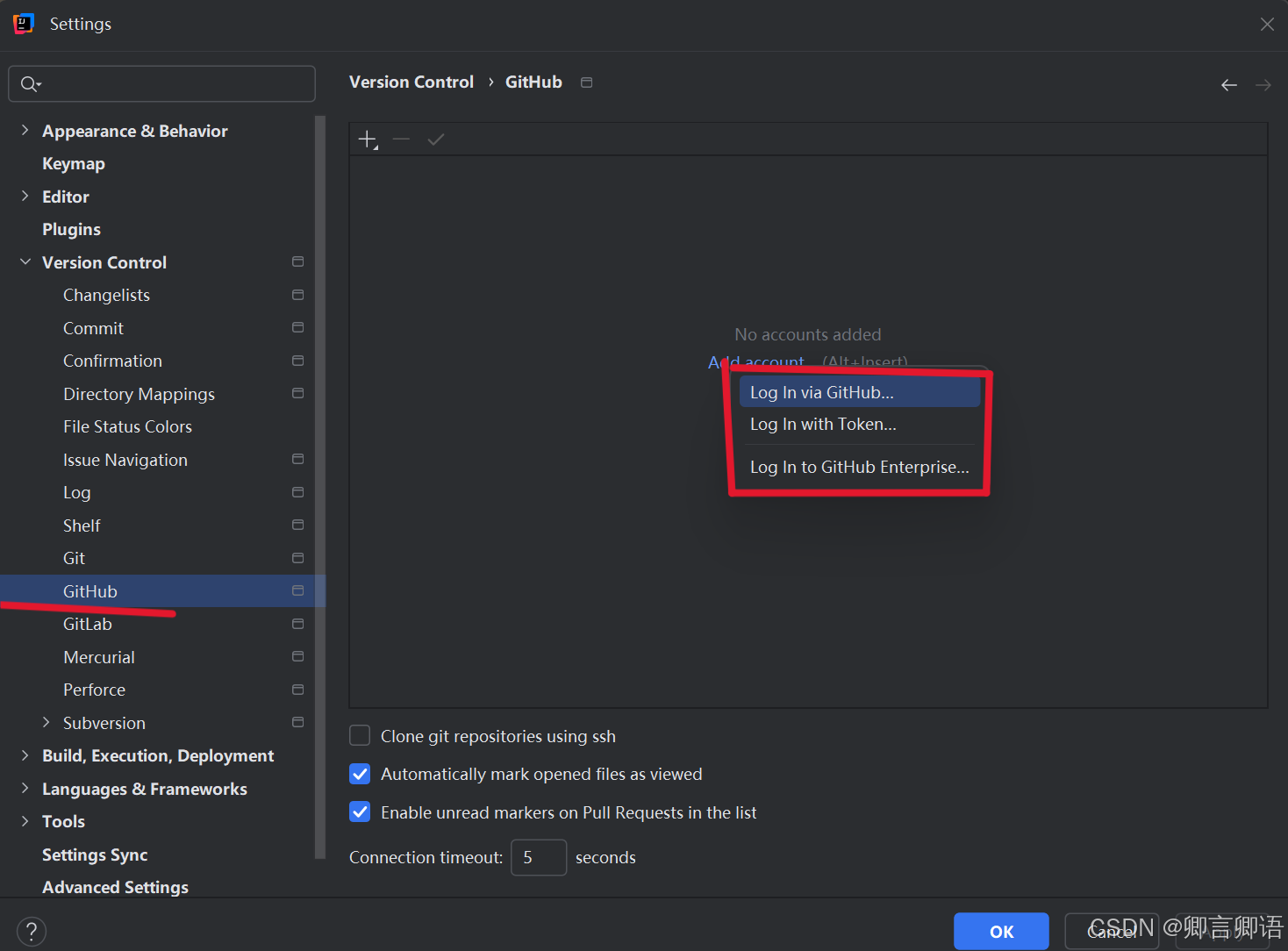The image size is (1288, 951).
Task: Click the project icon on Git row
Action: 298,558
